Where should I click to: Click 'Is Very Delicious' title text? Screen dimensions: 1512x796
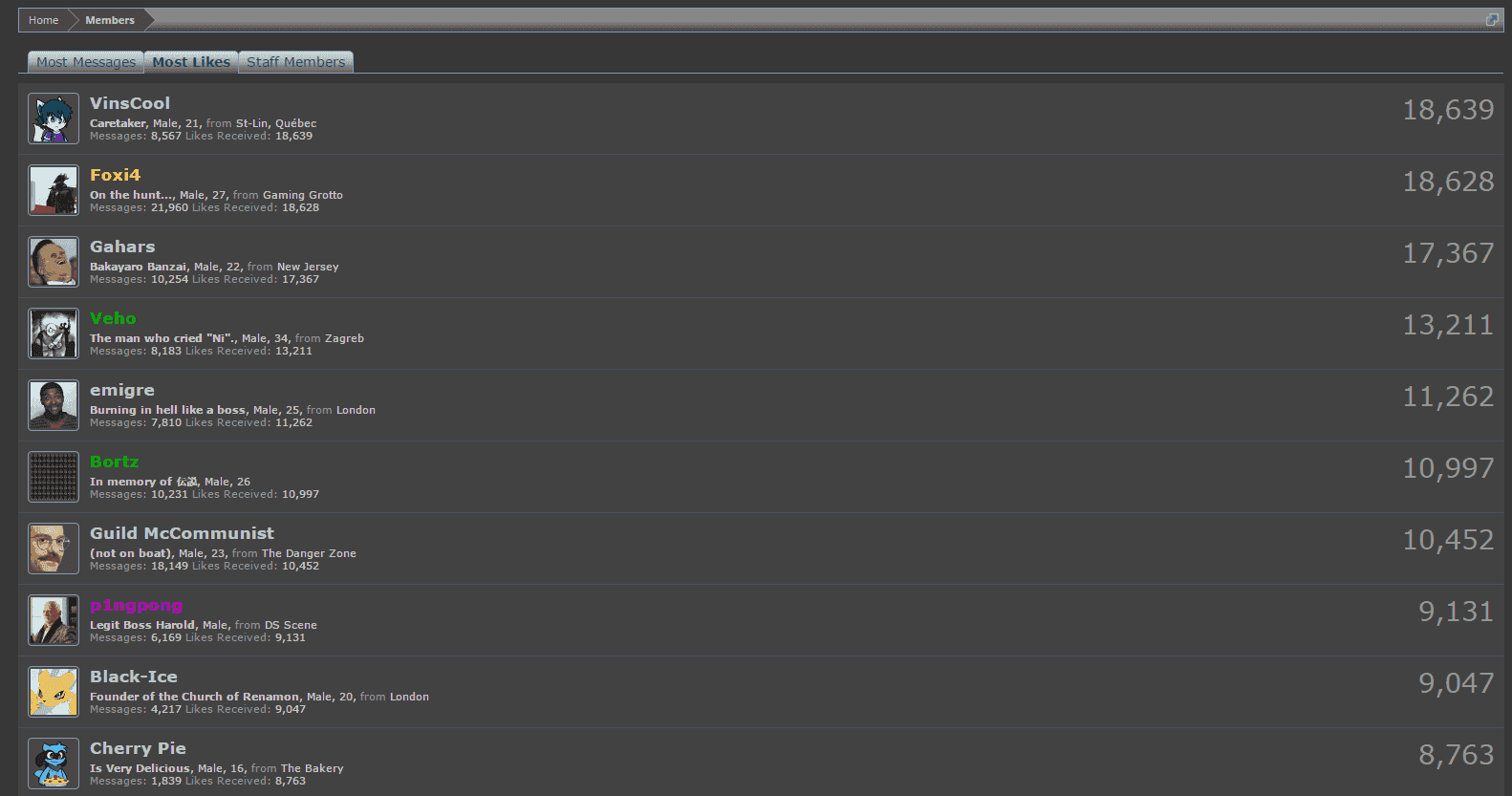(x=140, y=768)
